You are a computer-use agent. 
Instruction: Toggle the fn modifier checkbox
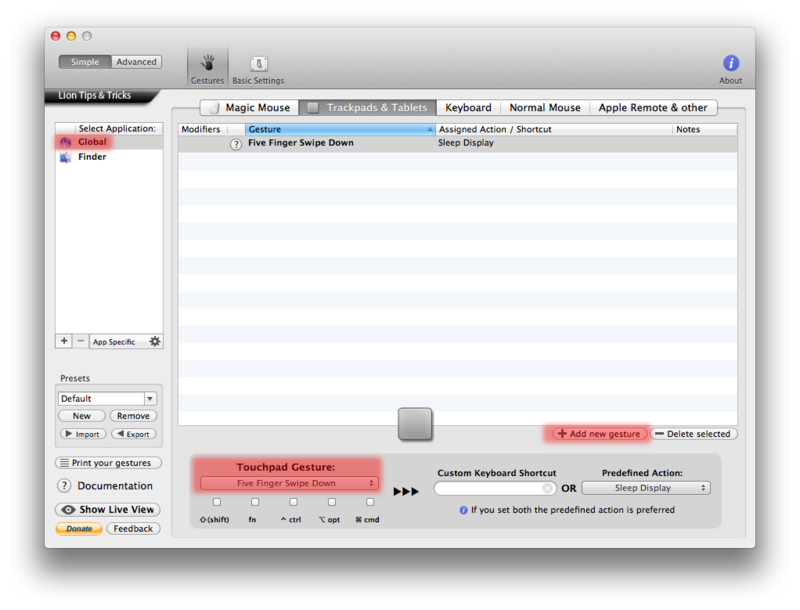tap(255, 502)
